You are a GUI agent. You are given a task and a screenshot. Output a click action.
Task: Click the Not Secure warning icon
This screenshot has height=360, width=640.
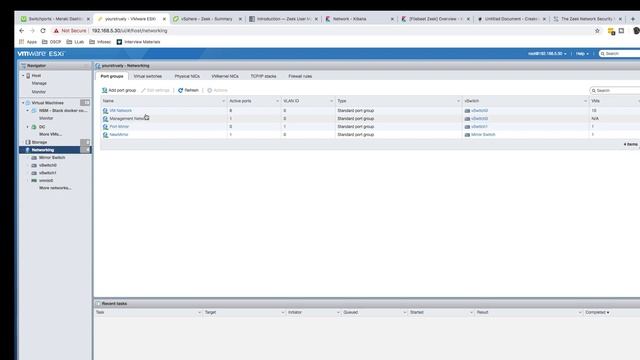click(56, 31)
